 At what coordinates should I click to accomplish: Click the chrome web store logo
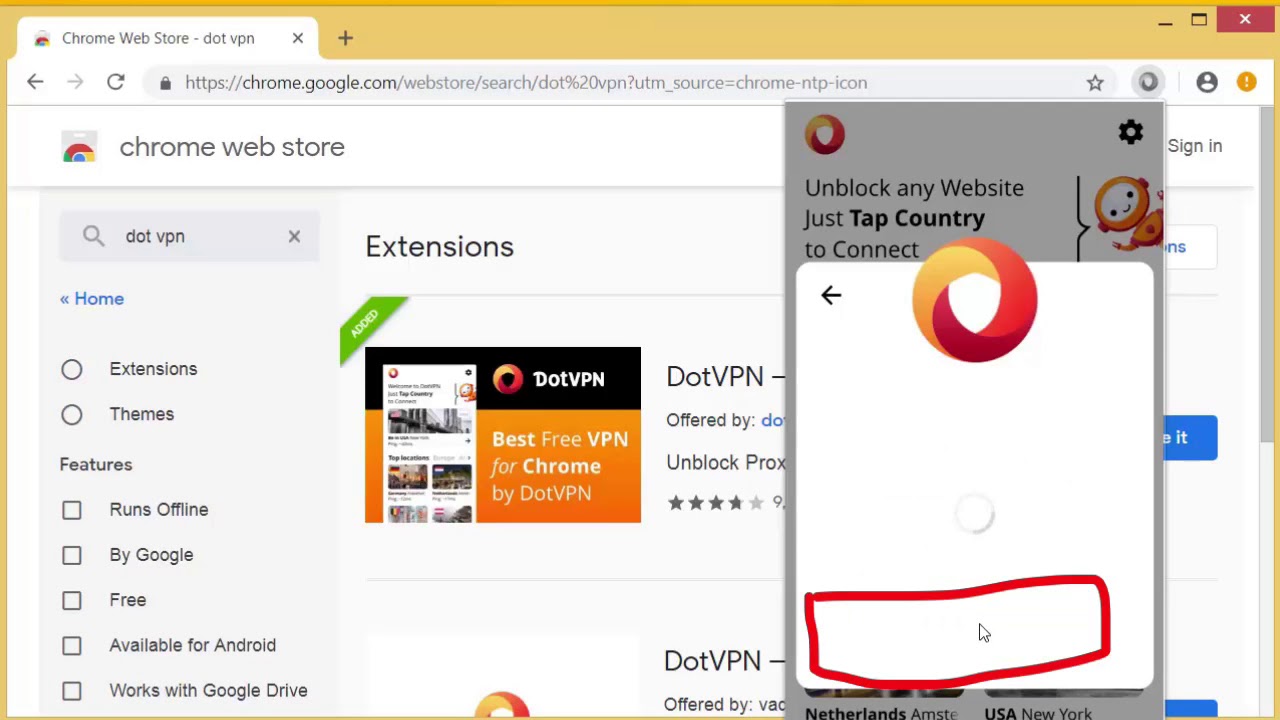tap(79, 147)
